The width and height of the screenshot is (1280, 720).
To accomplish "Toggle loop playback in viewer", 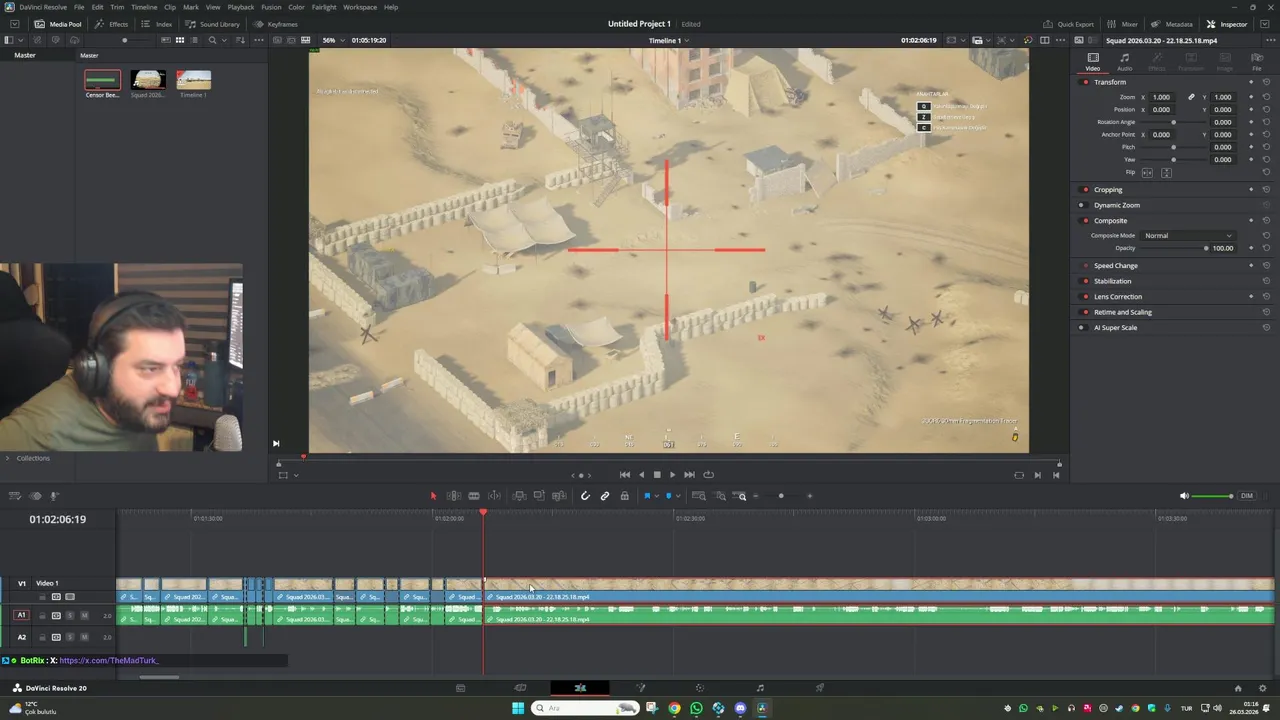I will point(709,475).
